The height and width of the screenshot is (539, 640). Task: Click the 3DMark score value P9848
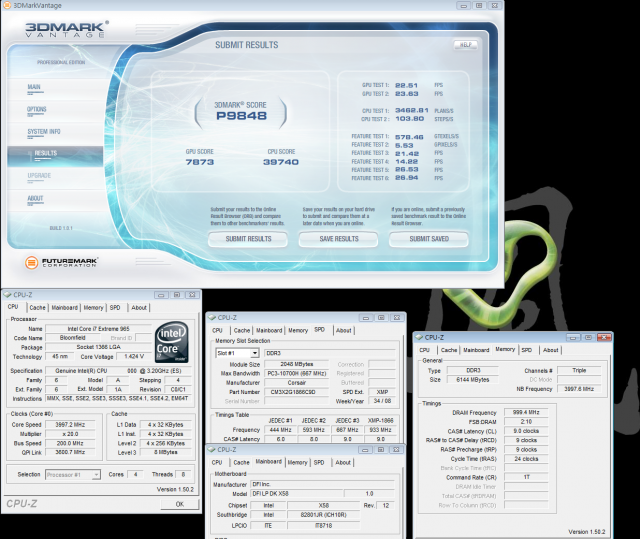(241, 116)
